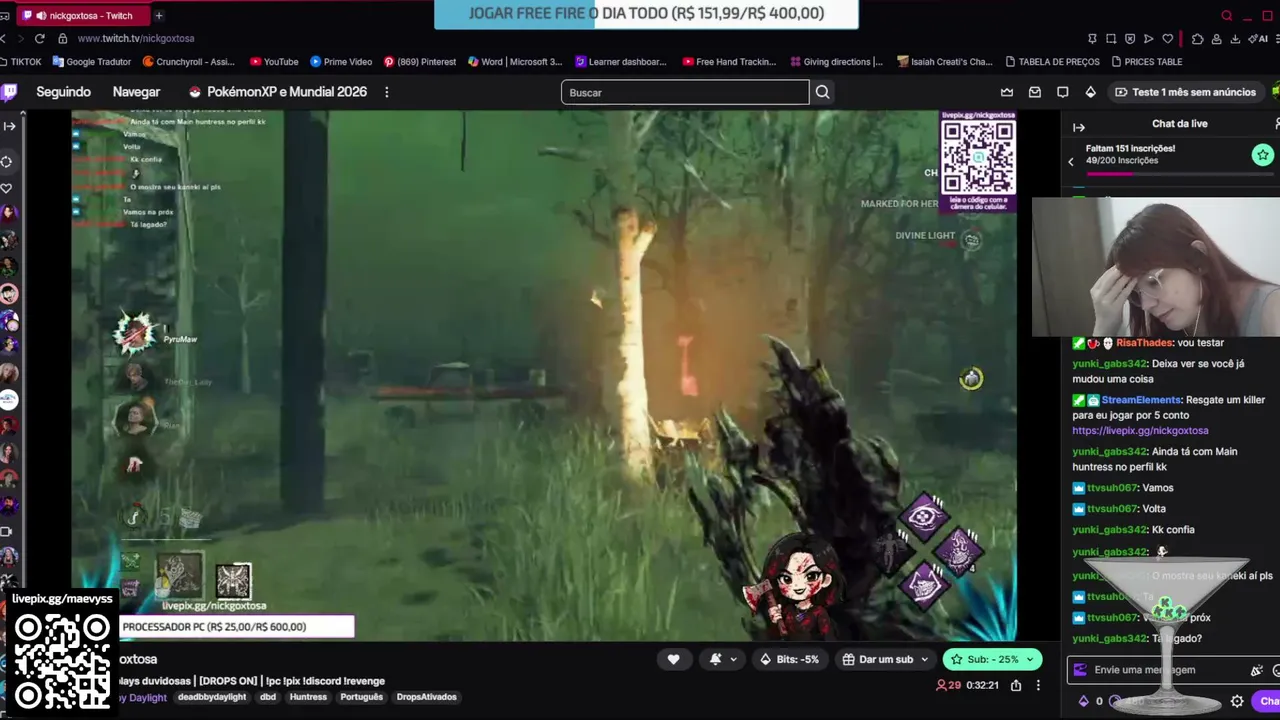Click the search magnifier button
Viewport: 1280px width, 720px height.
point(822,92)
